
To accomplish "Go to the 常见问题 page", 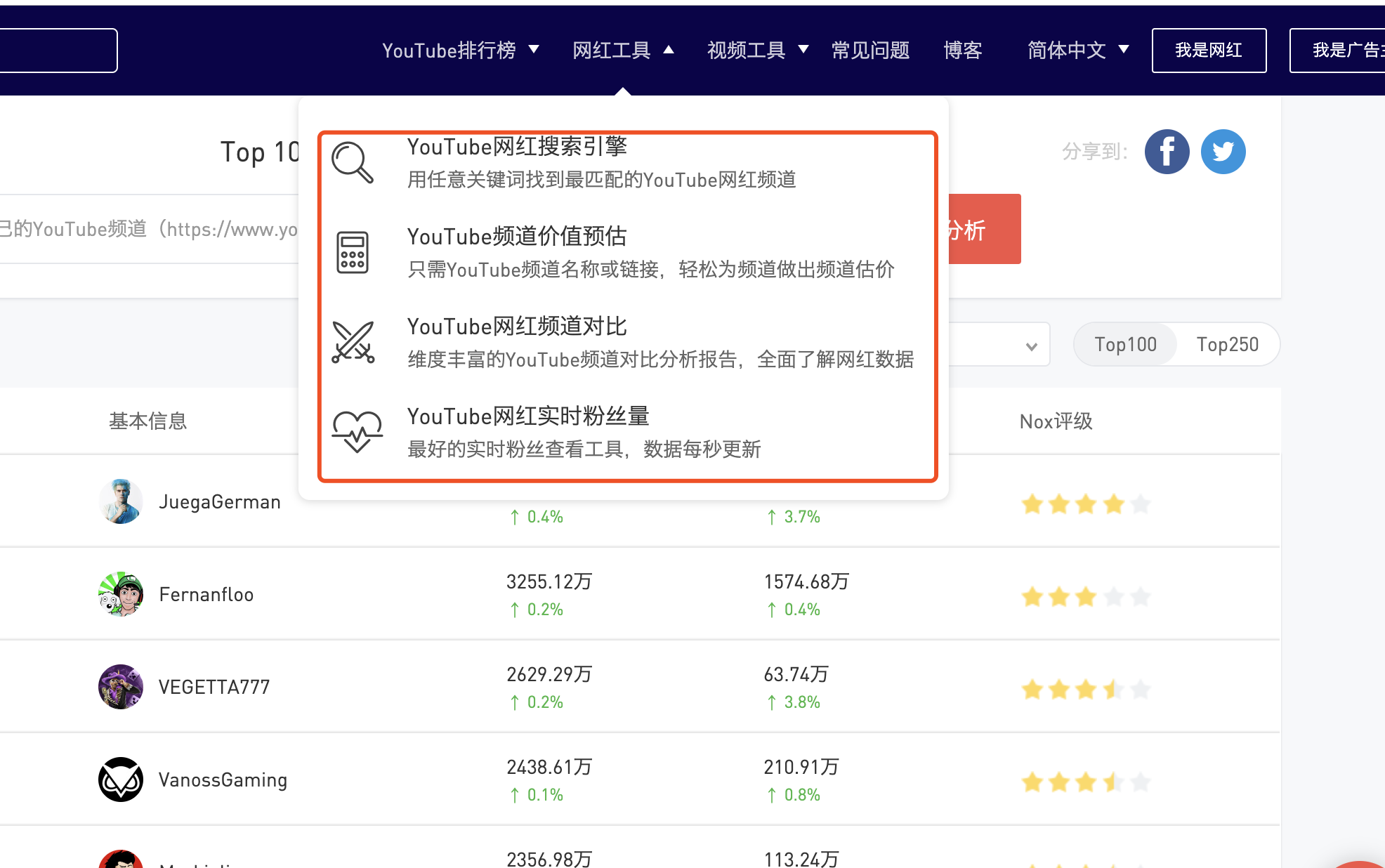I will click(870, 50).
